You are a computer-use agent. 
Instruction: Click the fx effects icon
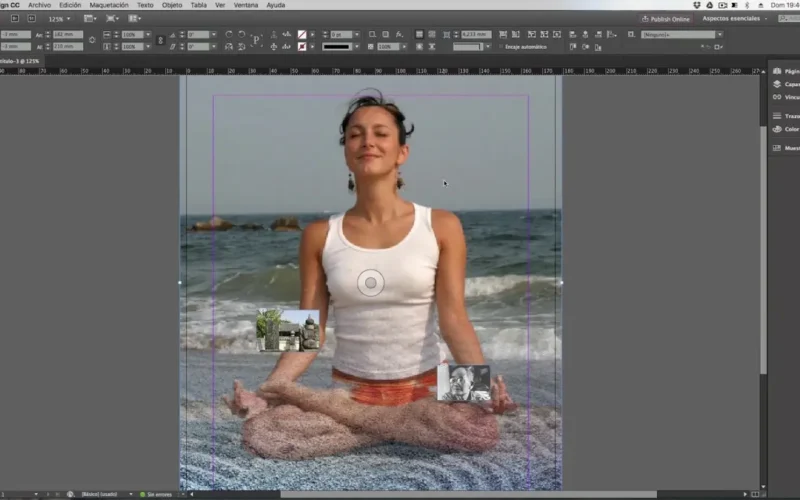[x=399, y=35]
